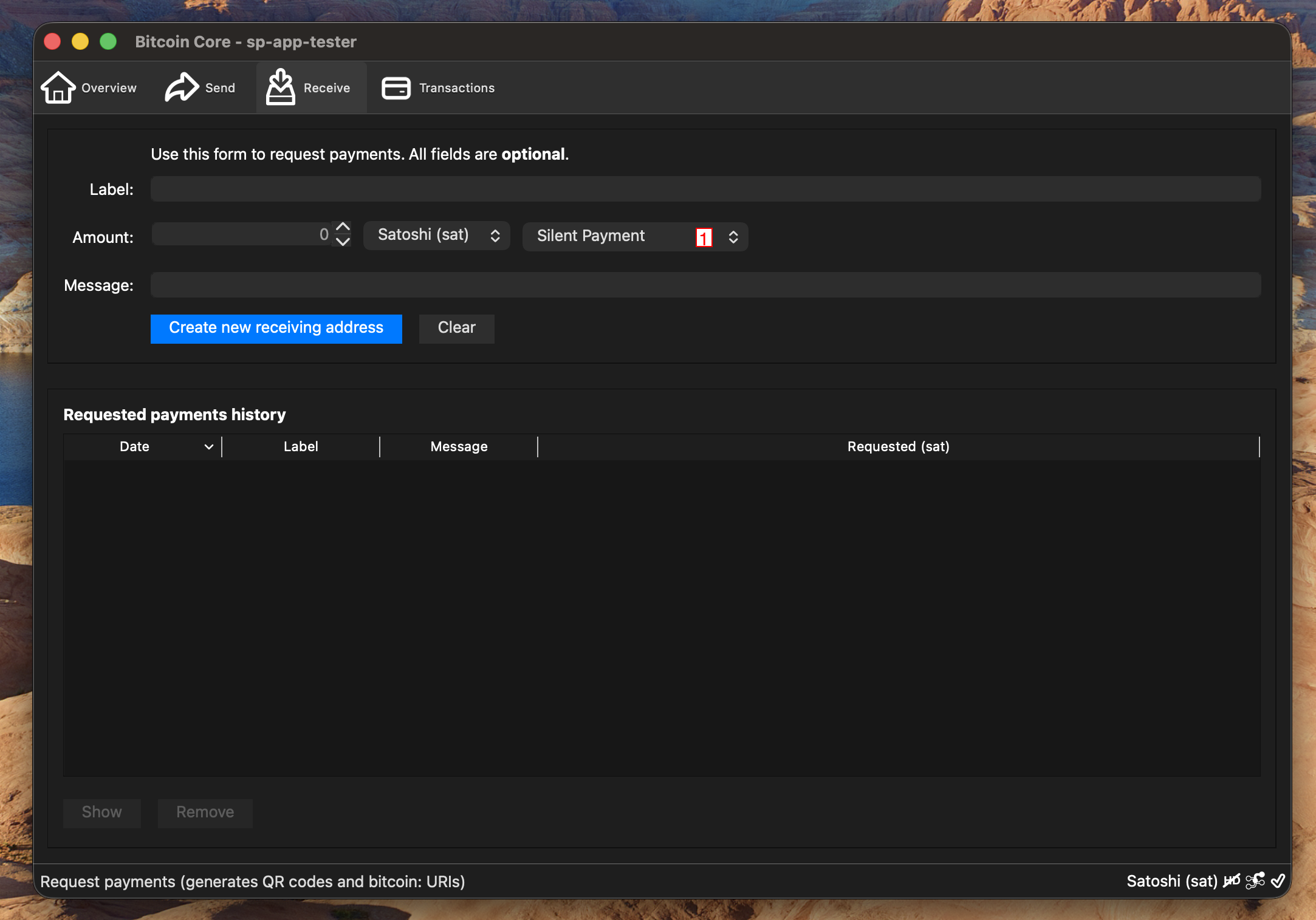Image resolution: width=1316 pixels, height=920 pixels.
Task: Switch to the Receive tab
Action: (x=310, y=87)
